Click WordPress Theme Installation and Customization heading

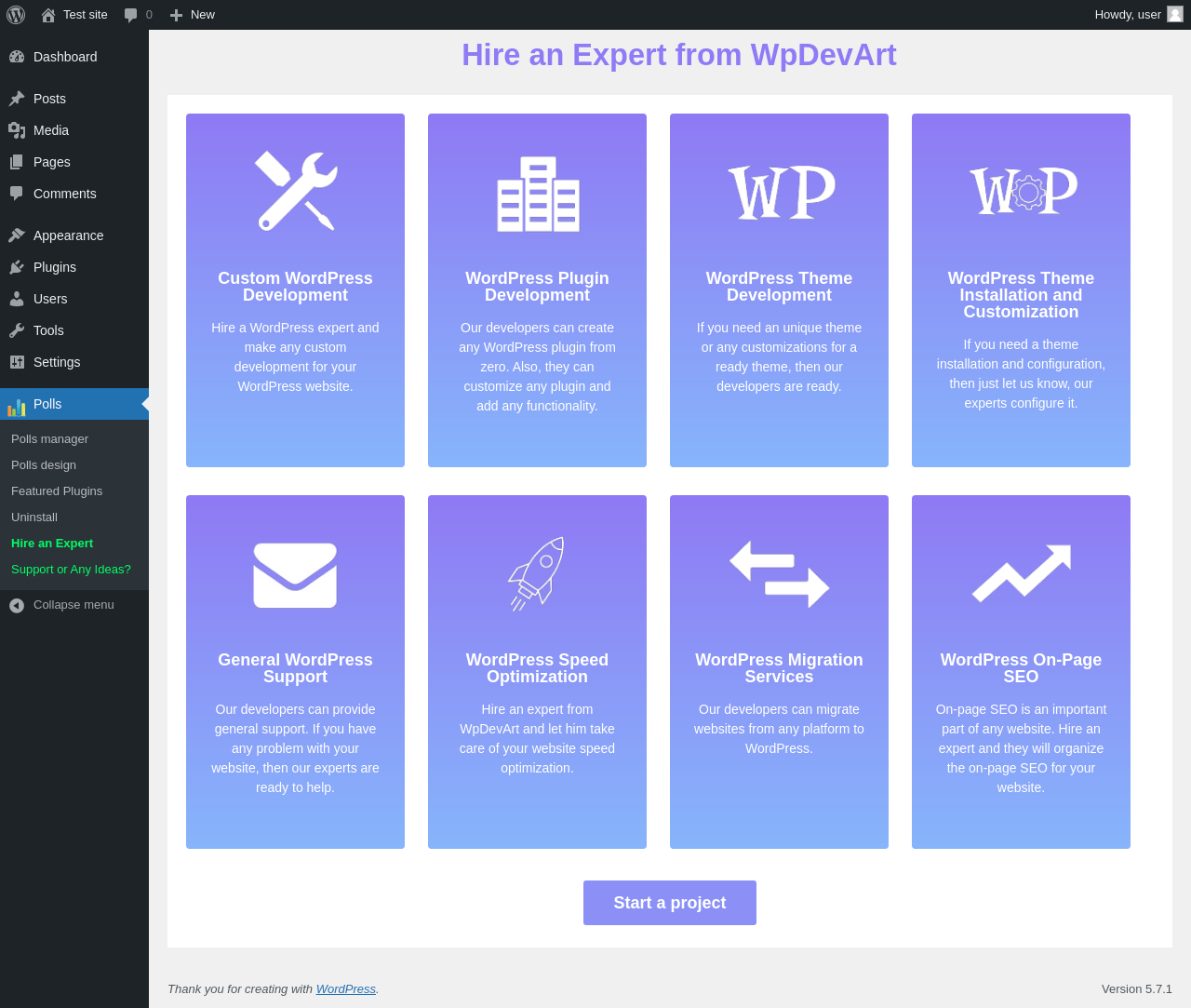(1021, 295)
